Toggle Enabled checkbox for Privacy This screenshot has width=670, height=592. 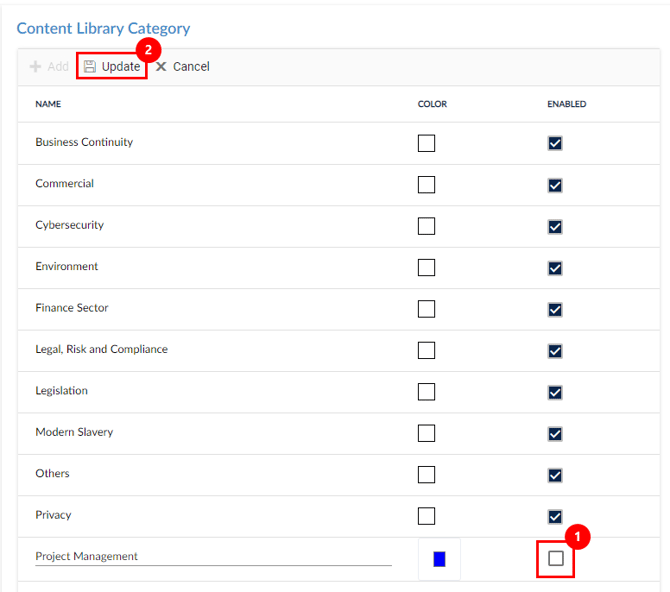(x=555, y=516)
